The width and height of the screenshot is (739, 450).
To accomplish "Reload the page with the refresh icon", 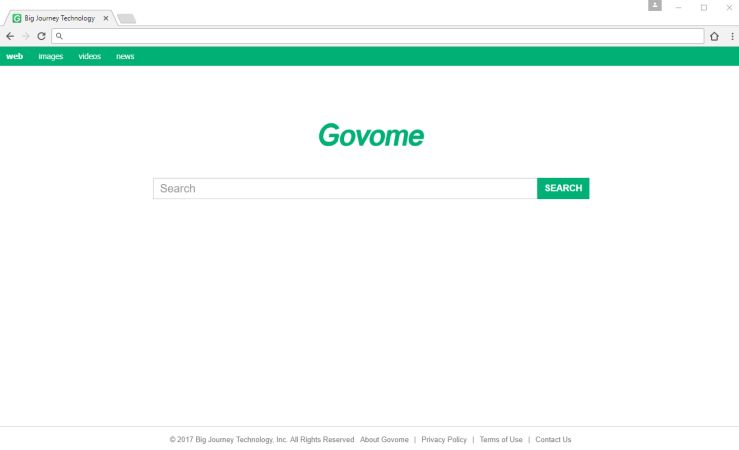I will [x=41, y=36].
